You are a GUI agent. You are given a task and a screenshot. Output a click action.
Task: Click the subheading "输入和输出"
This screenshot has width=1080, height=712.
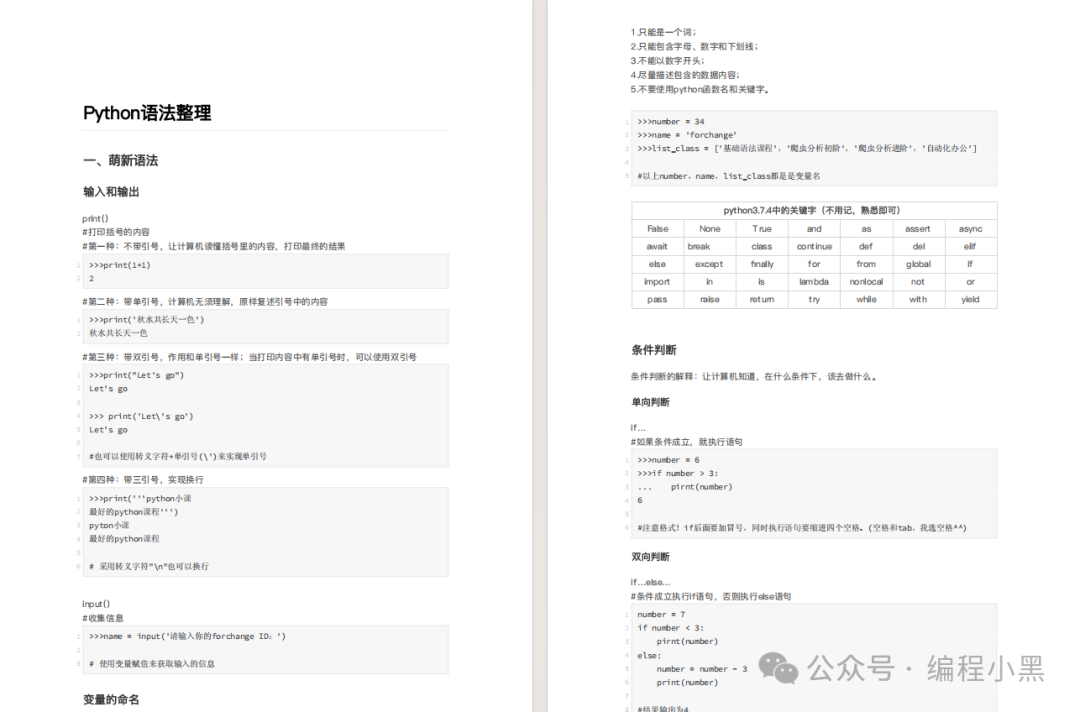[x=111, y=192]
